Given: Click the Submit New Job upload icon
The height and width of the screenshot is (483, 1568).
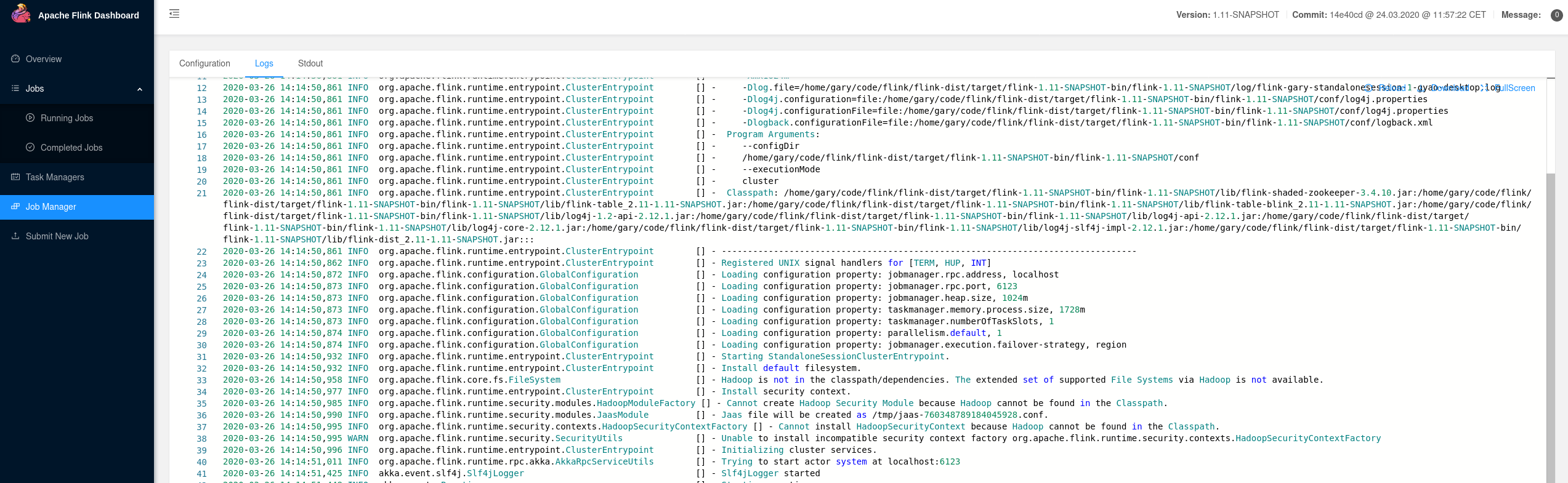Looking at the screenshot, I should 15,236.
